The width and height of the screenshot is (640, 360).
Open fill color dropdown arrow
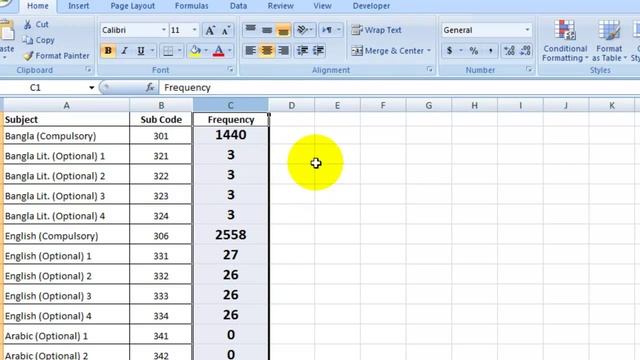coord(206,51)
